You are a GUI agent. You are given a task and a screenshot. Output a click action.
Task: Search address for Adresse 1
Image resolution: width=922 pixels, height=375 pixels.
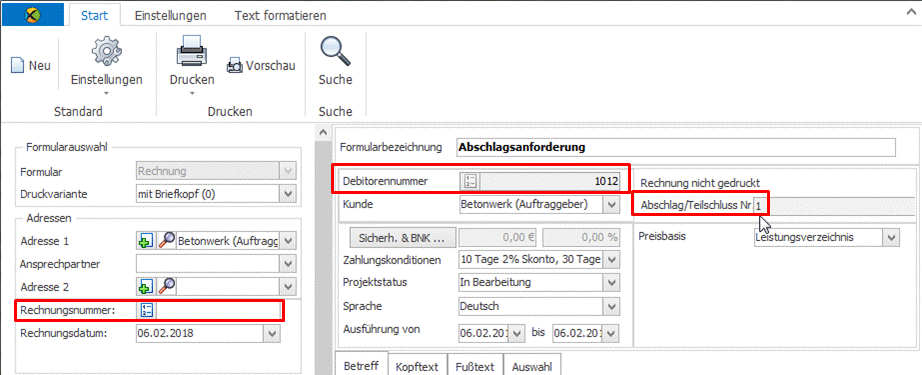(x=166, y=241)
